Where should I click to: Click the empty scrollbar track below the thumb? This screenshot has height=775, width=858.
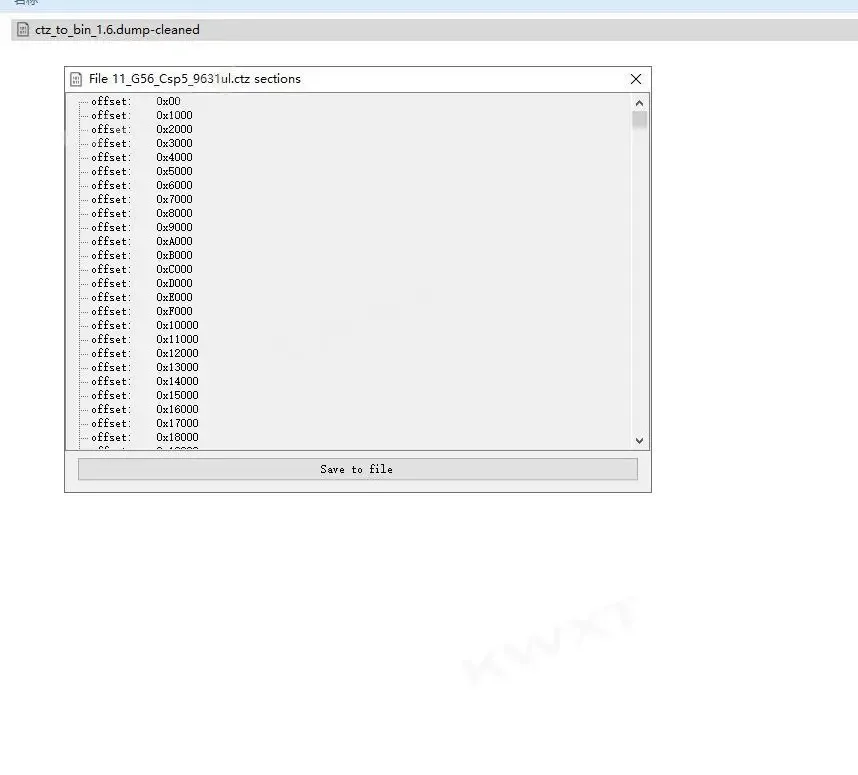pyautogui.click(x=639, y=281)
